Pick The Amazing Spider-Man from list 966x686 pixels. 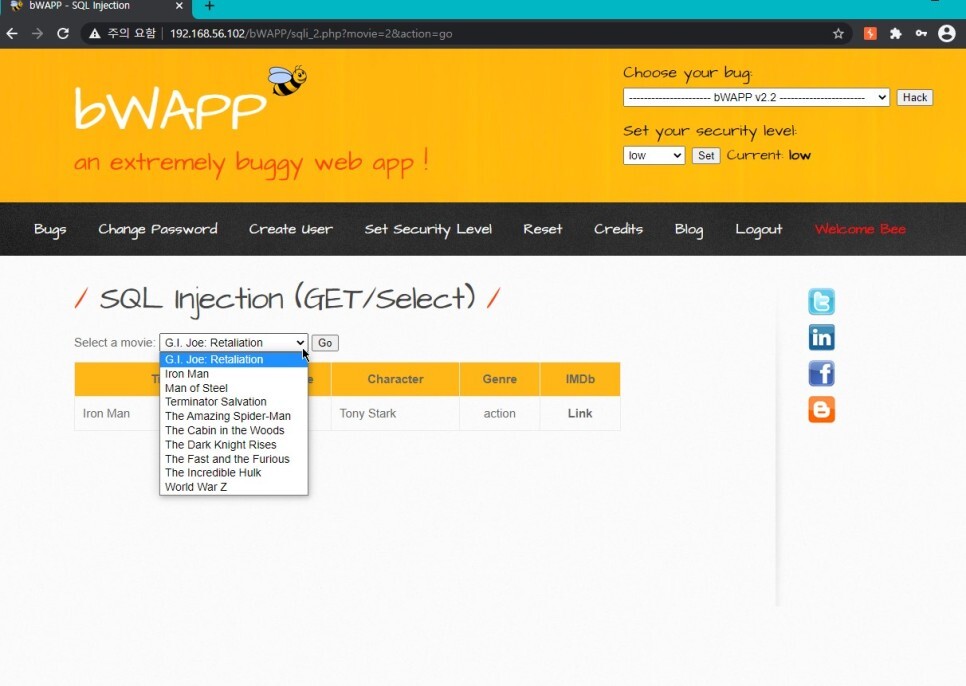(x=233, y=416)
